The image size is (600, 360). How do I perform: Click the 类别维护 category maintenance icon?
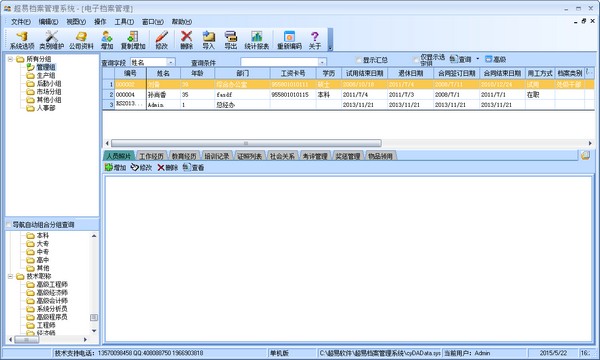tap(51, 40)
